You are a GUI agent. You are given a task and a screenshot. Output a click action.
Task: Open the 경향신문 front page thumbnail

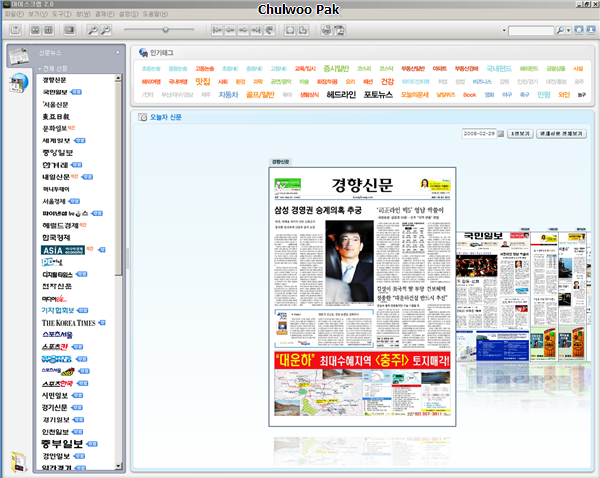coord(362,297)
